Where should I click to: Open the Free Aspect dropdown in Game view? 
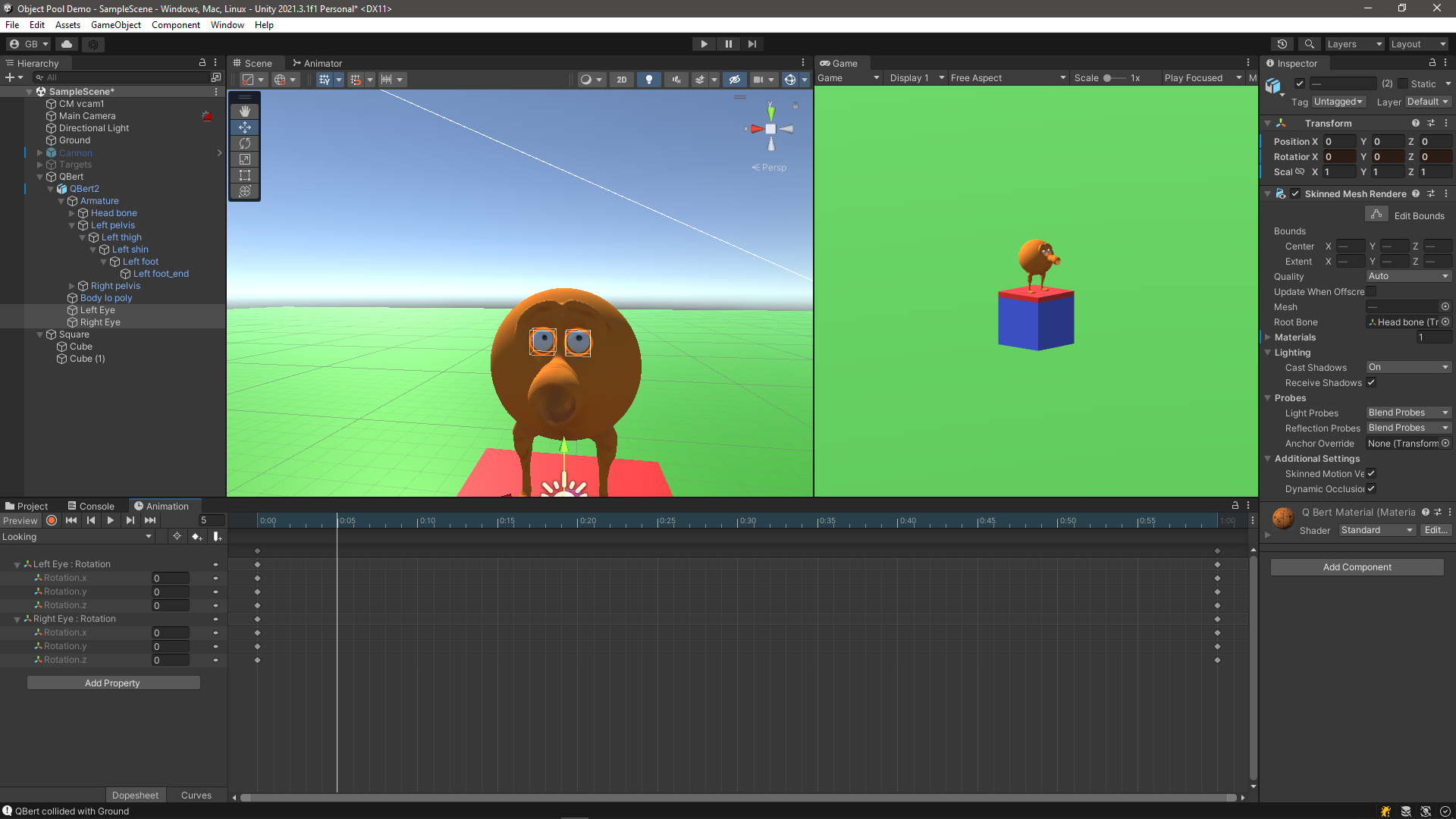tap(1009, 77)
